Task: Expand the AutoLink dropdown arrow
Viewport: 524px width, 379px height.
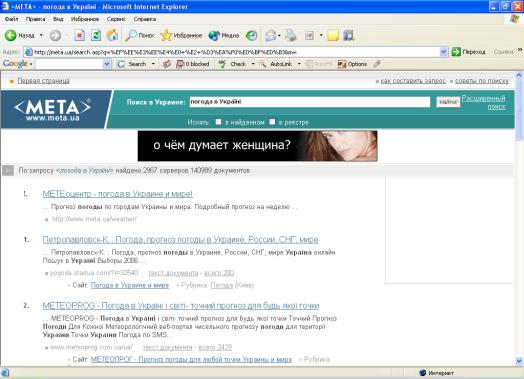Action: tap(299, 64)
